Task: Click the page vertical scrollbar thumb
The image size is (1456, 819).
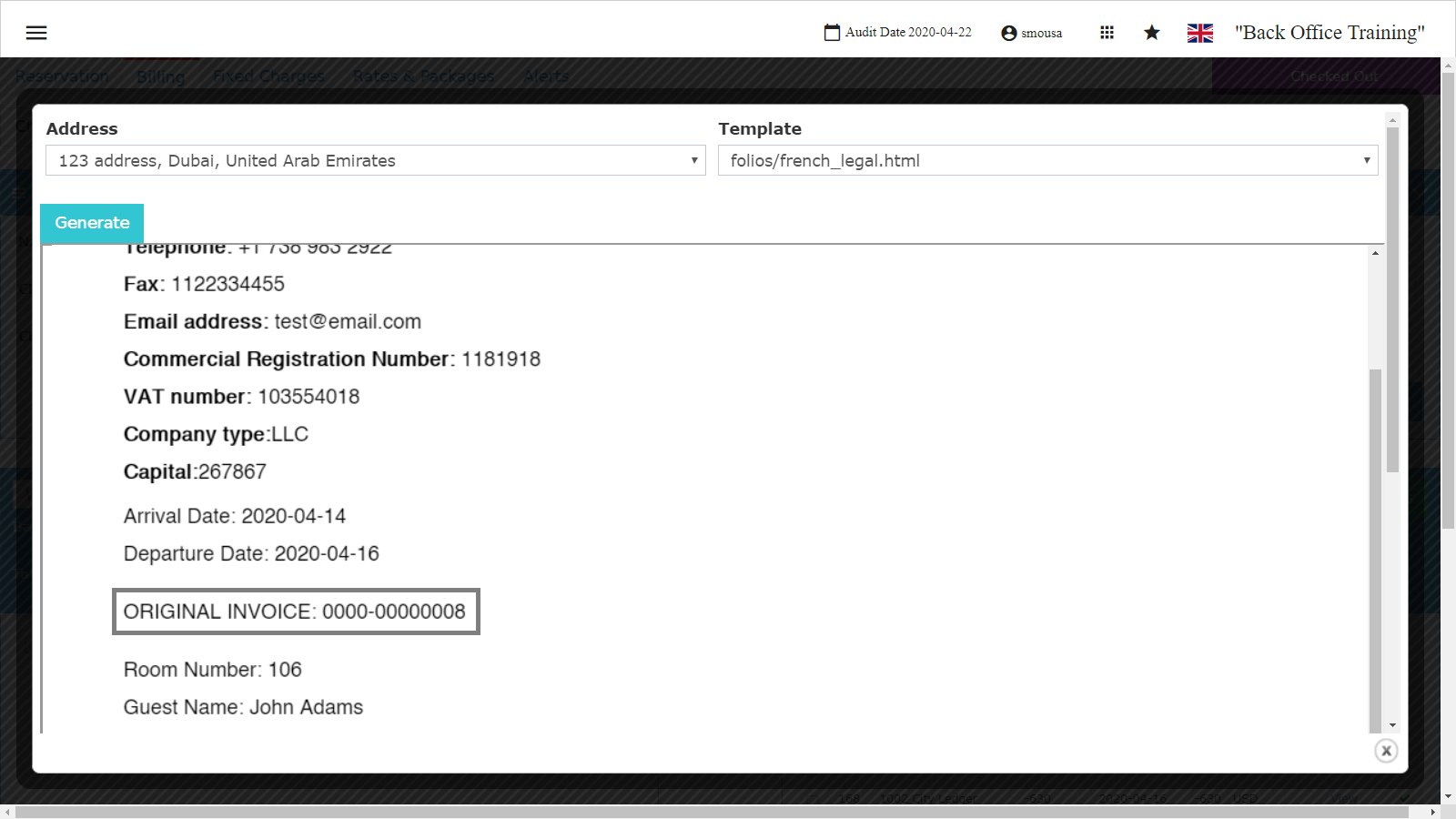Action: (1448, 300)
